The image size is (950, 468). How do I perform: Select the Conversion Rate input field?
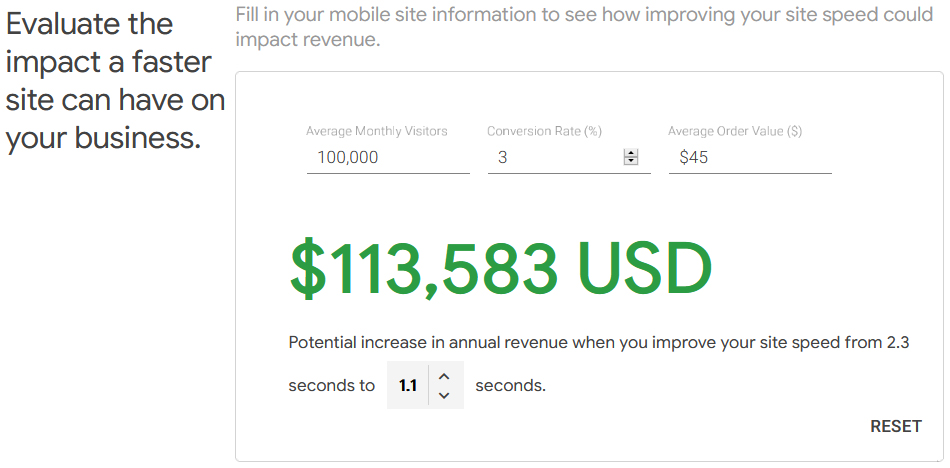point(555,157)
